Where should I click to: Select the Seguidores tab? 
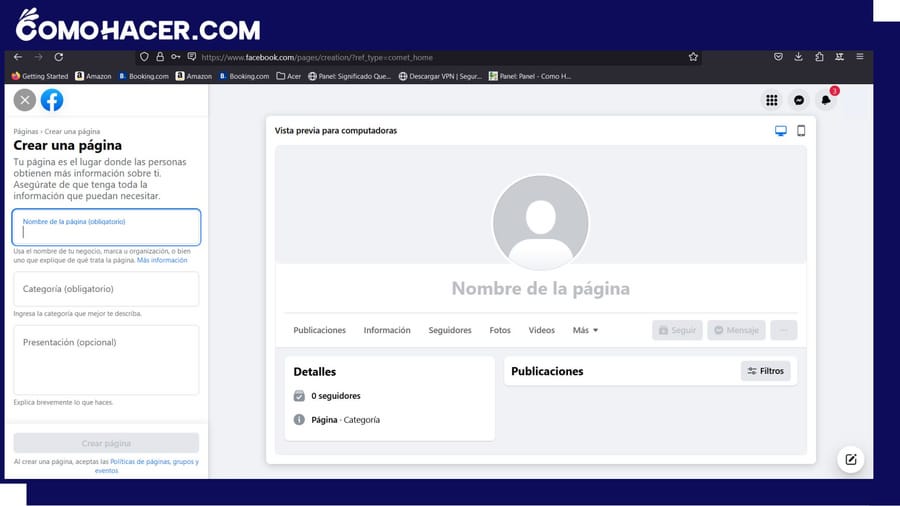coord(450,330)
